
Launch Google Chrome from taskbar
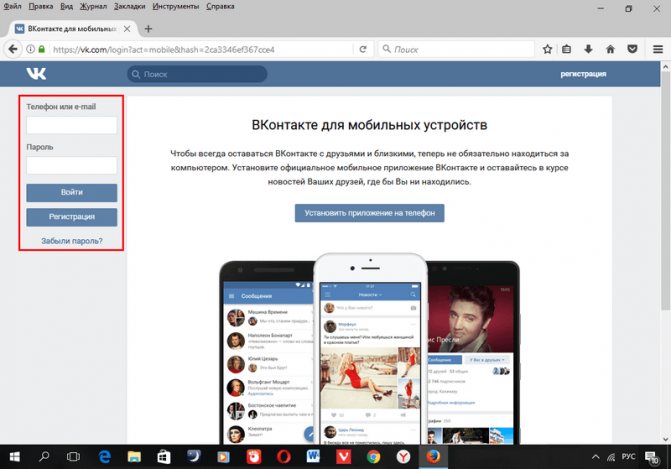373,457
